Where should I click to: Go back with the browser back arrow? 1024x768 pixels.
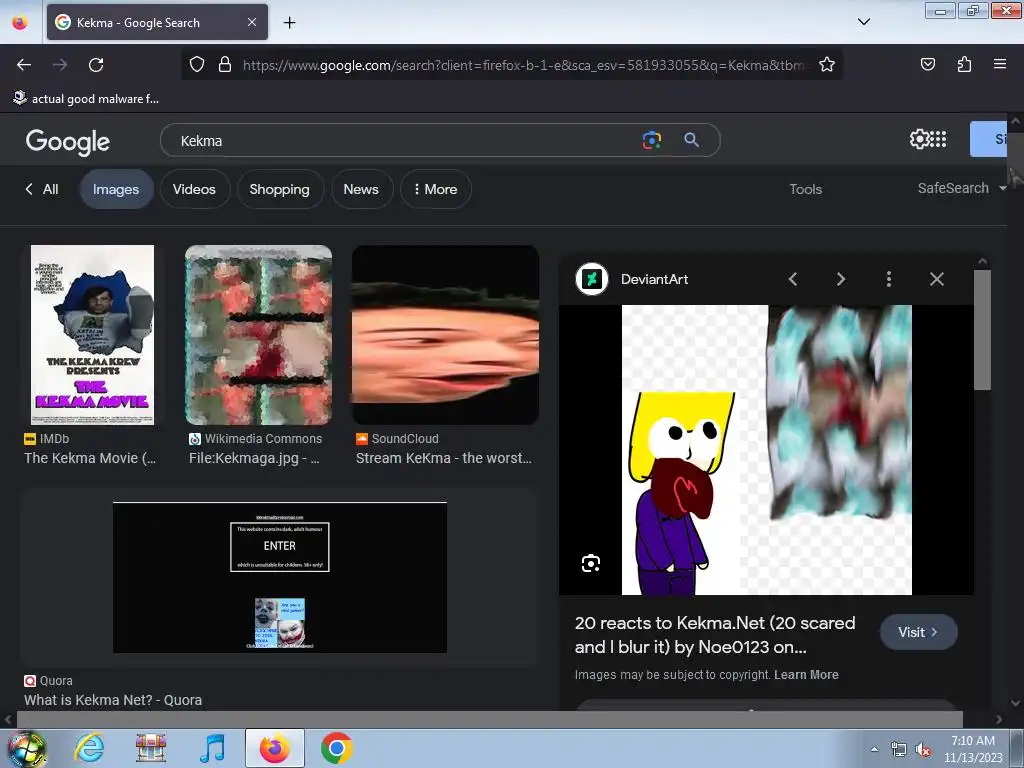tap(24, 65)
